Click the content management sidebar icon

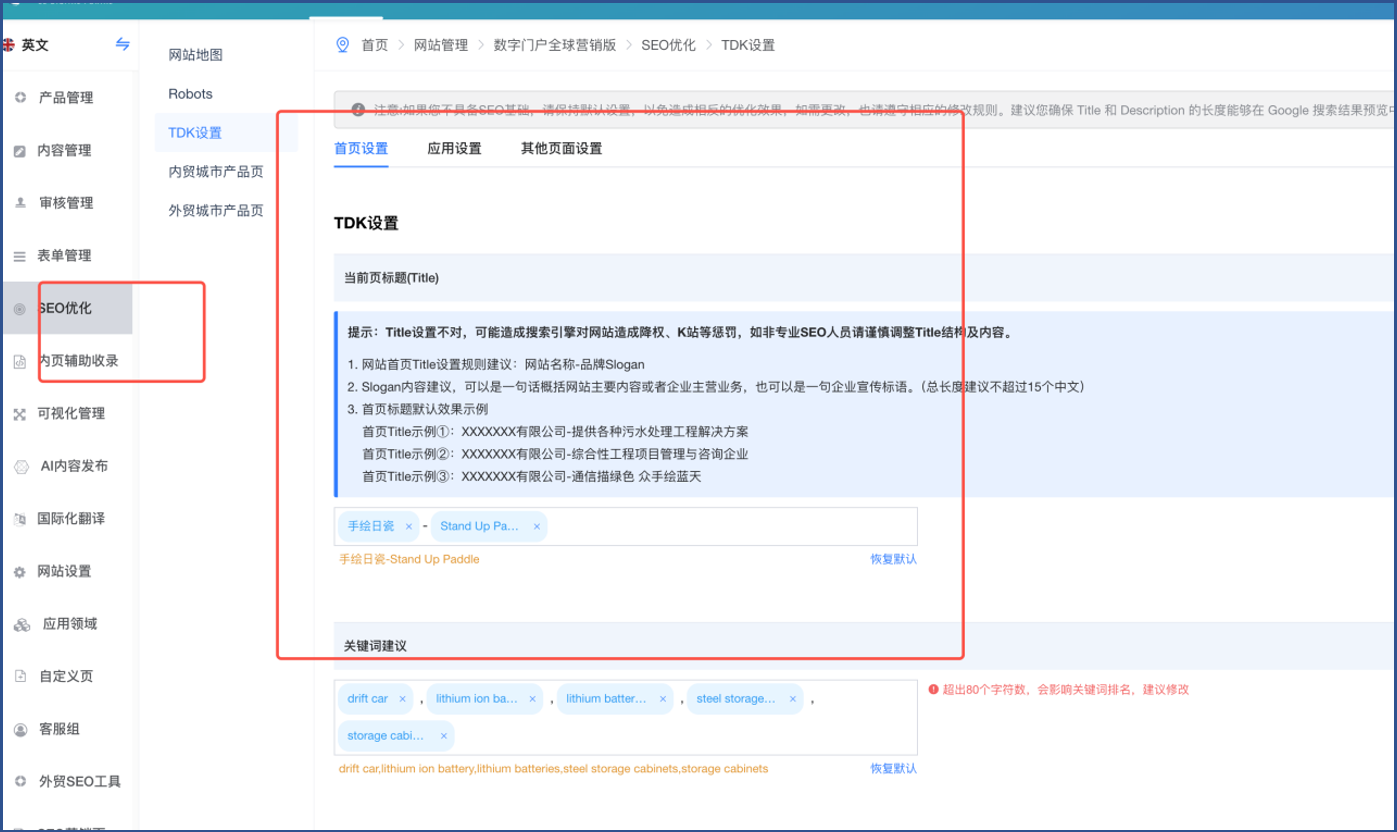pyautogui.click(x=20, y=151)
